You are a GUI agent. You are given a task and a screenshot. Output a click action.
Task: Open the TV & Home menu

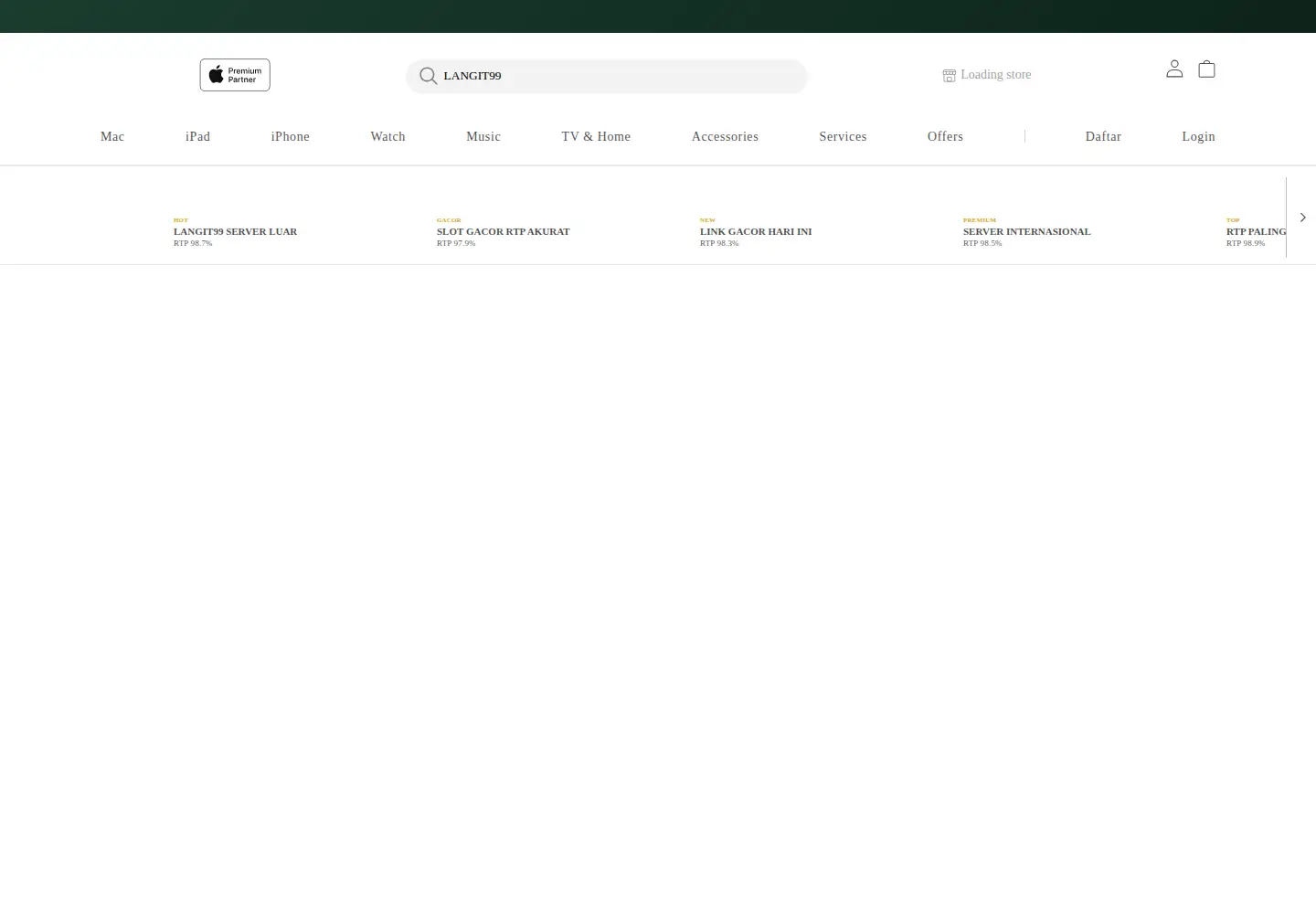(596, 136)
